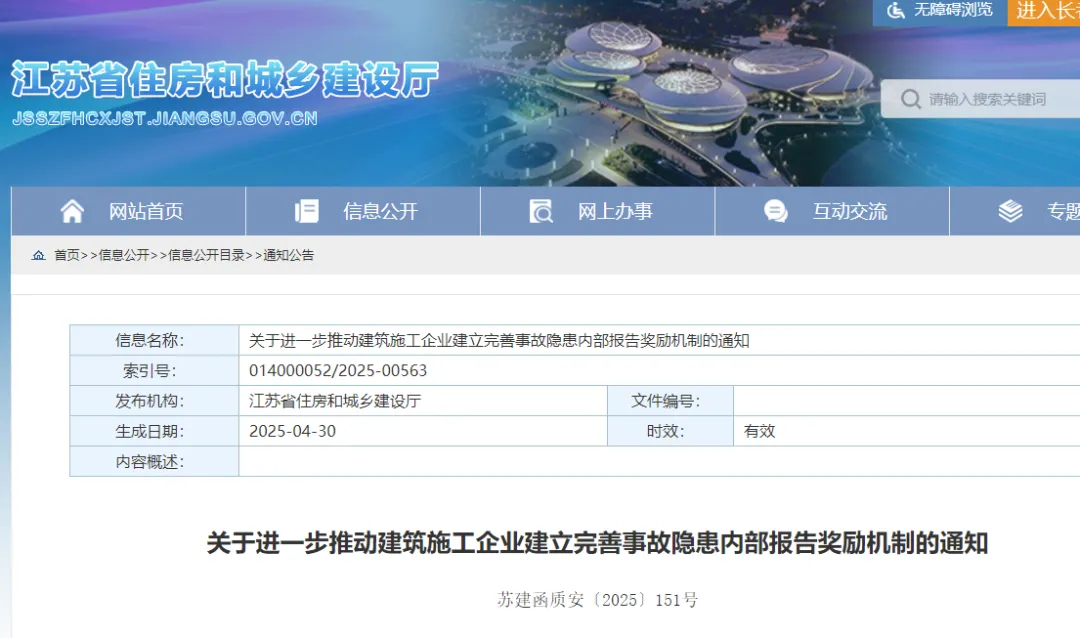Follow the 信息公开目录 breadcrumb link

(x=207, y=255)
